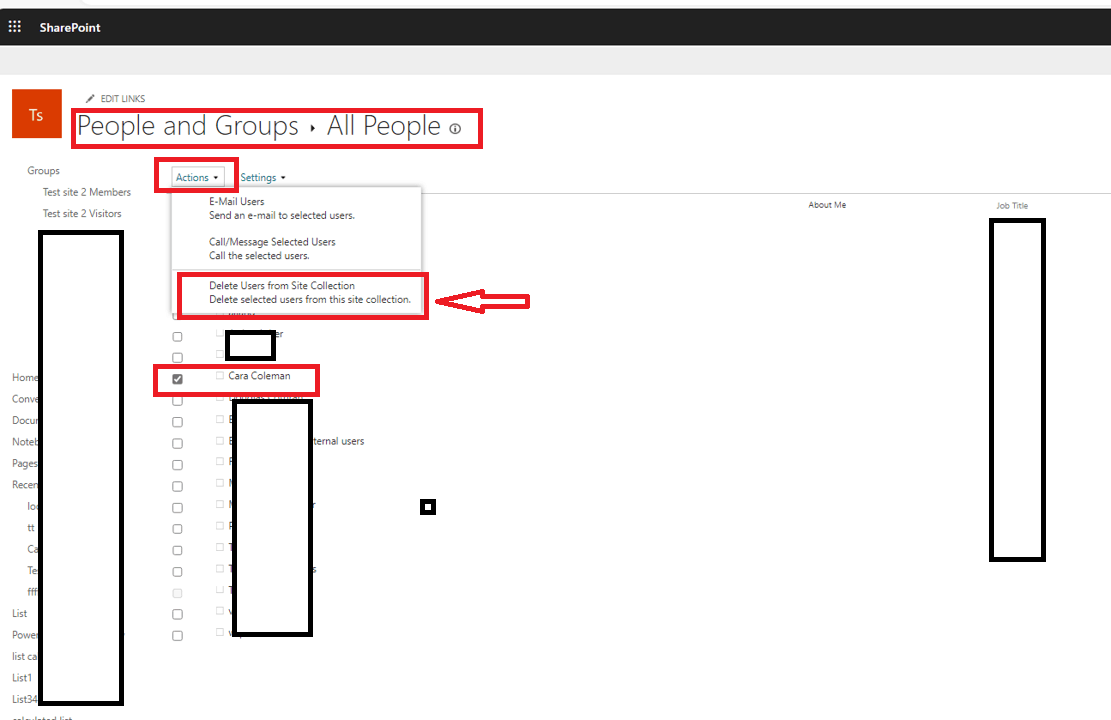Sort by the Job Title column header
This screenshot has height=720, width=1111.
point(1012,206)
